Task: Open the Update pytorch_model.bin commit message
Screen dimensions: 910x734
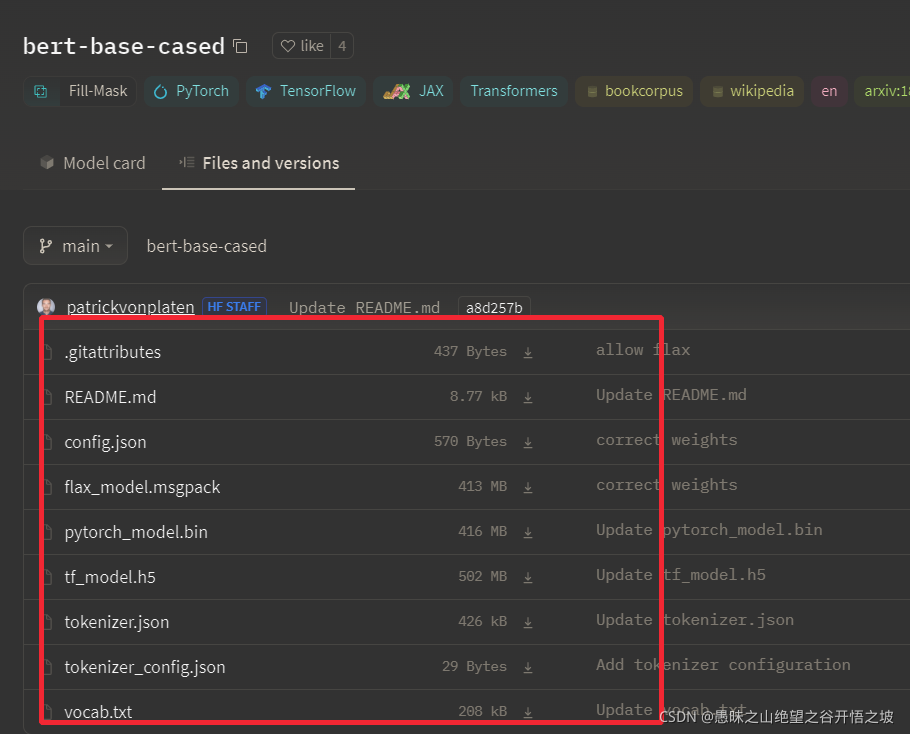Action: pos(709,530)
